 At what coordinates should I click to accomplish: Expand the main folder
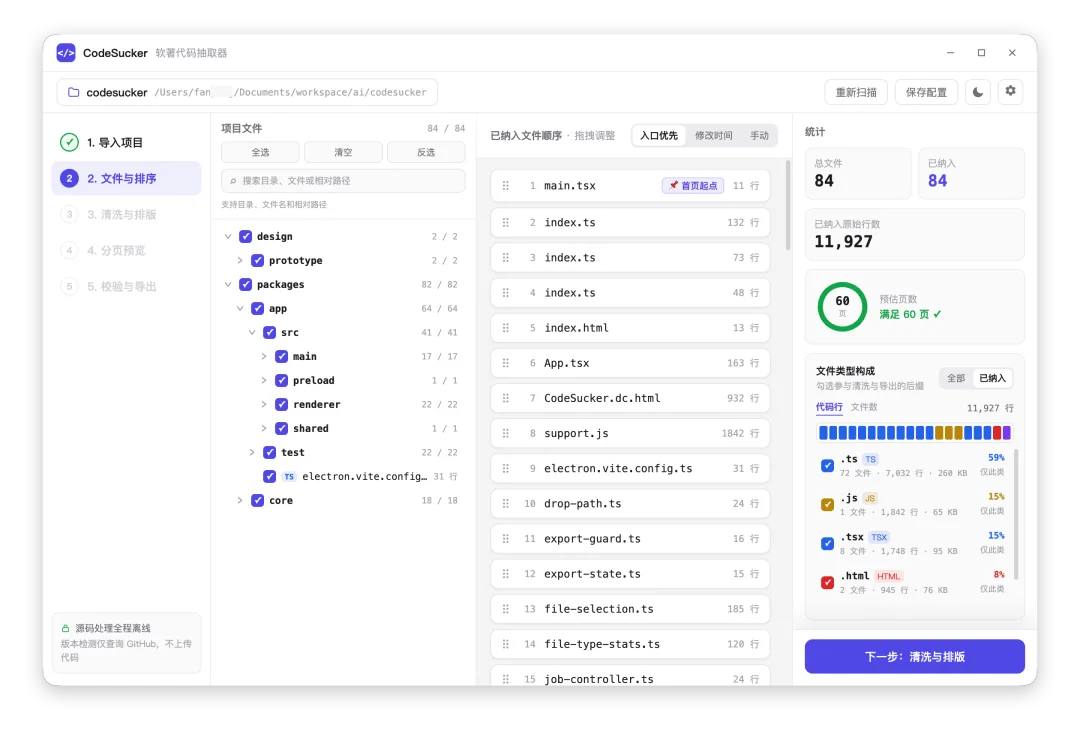[264, 357]
